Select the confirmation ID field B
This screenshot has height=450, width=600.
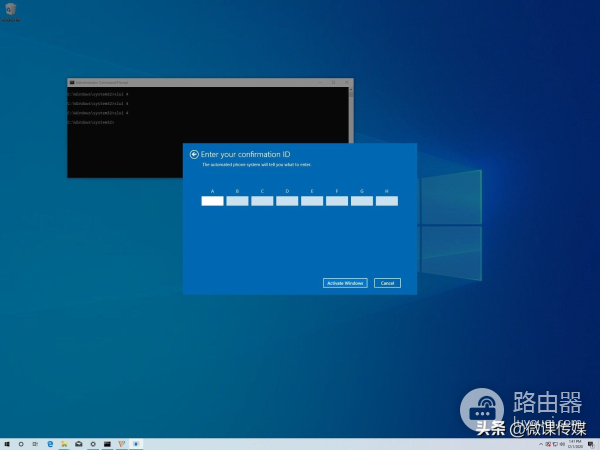237,201
